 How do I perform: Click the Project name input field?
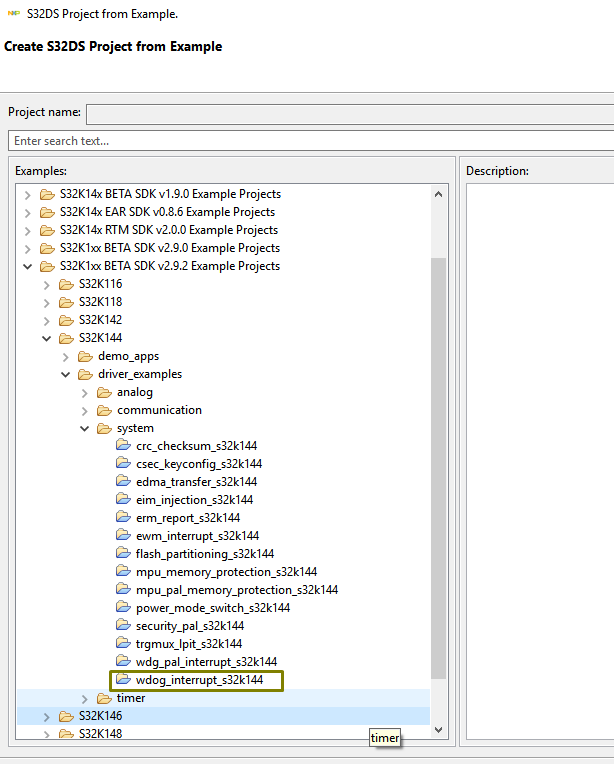(350, 114)
